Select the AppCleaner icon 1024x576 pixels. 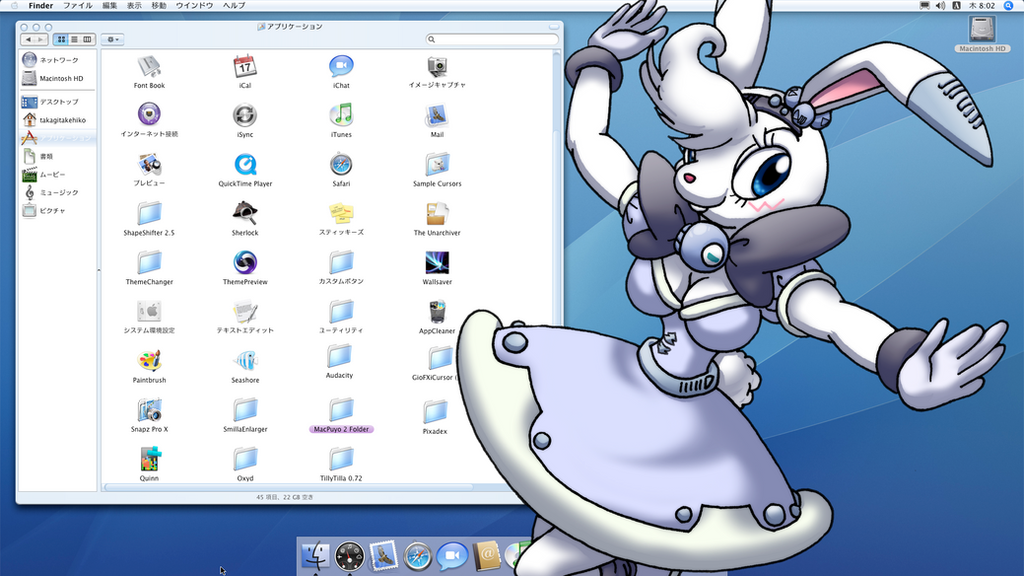[437, 312]
